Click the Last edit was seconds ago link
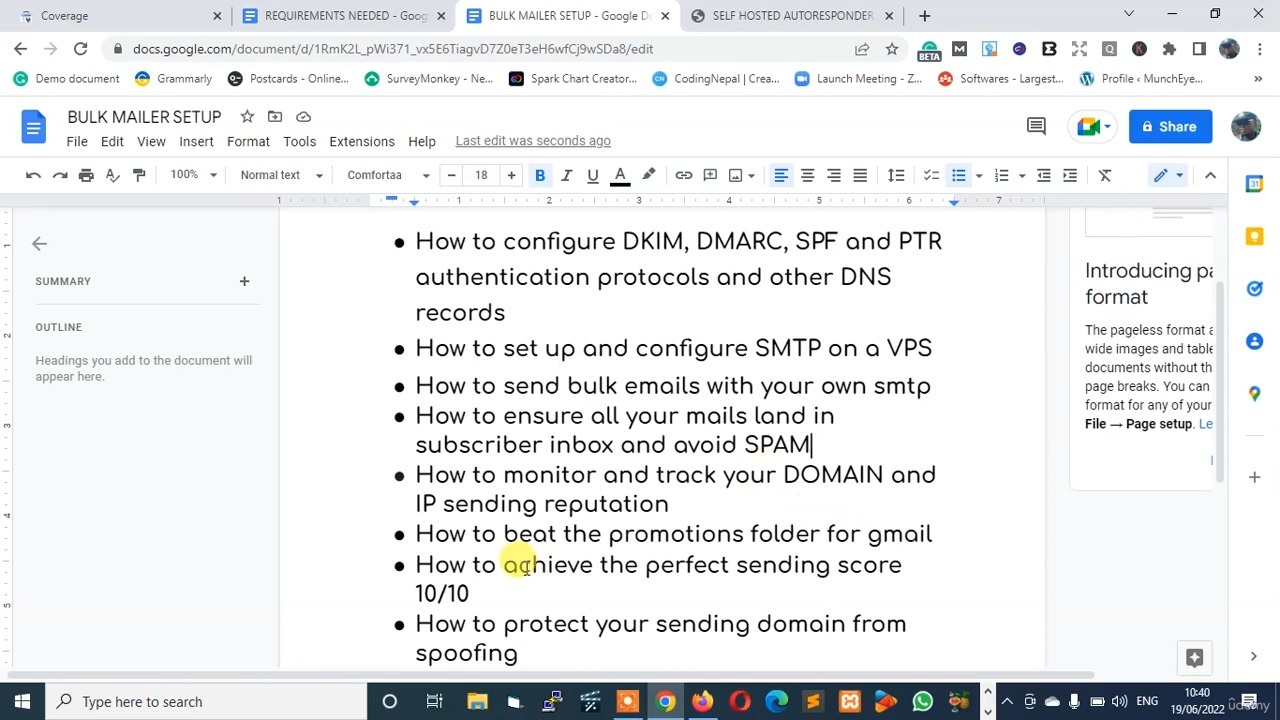The width and height of the screenshot is (1280, 720). tap(533, 141)
